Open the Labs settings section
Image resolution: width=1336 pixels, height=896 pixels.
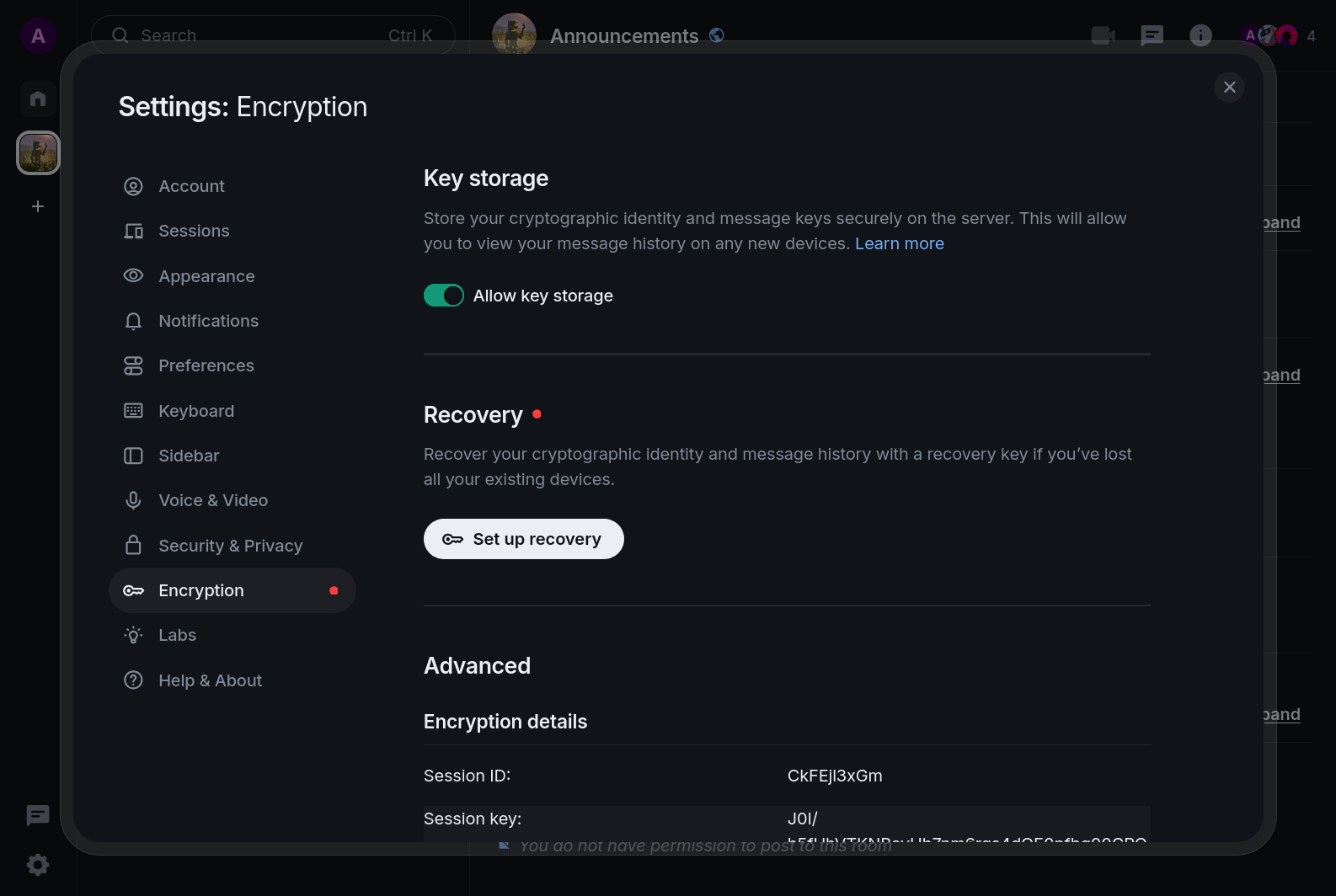point(177,635)
